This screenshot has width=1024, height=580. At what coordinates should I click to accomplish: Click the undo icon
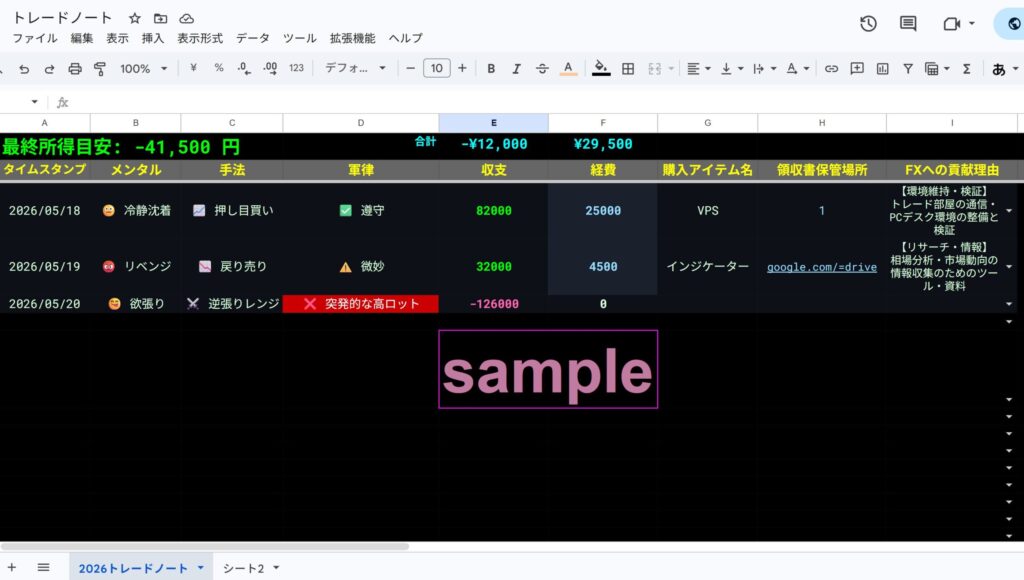pos(24,69)
